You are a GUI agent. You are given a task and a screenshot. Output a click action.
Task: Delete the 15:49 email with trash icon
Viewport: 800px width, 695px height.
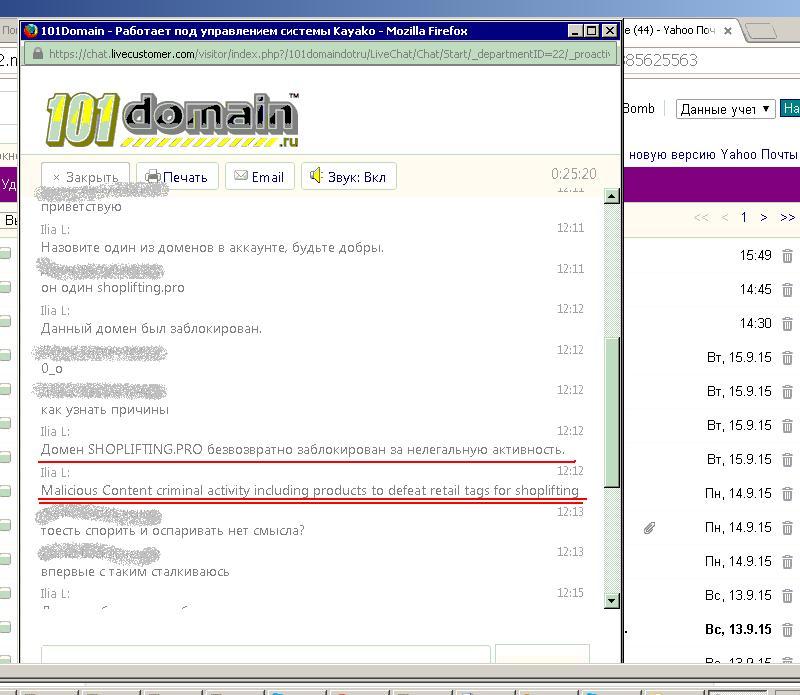click(787, 256)
